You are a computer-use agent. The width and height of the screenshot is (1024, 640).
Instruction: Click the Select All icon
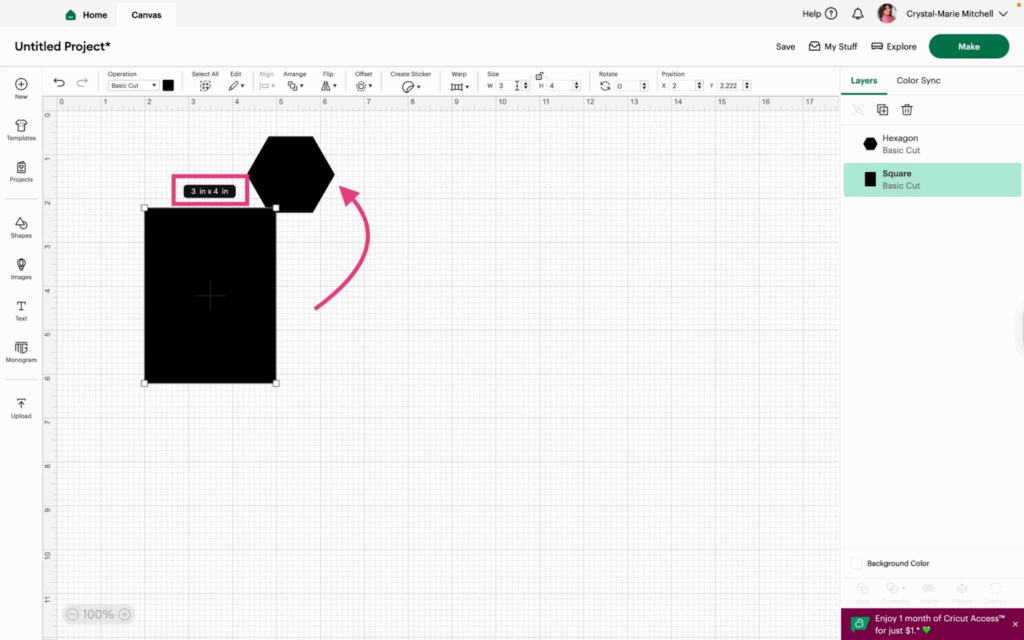click(205, 86)
